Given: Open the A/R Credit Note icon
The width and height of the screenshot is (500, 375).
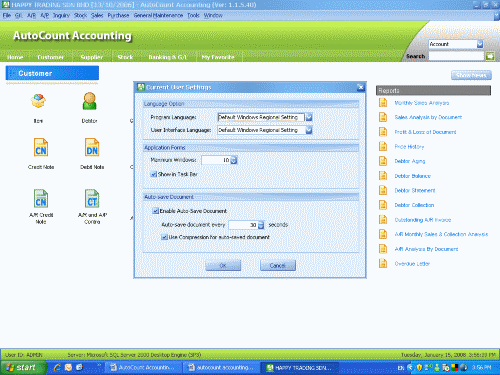Looking at the screenshot, I should (x=41, y=198).
